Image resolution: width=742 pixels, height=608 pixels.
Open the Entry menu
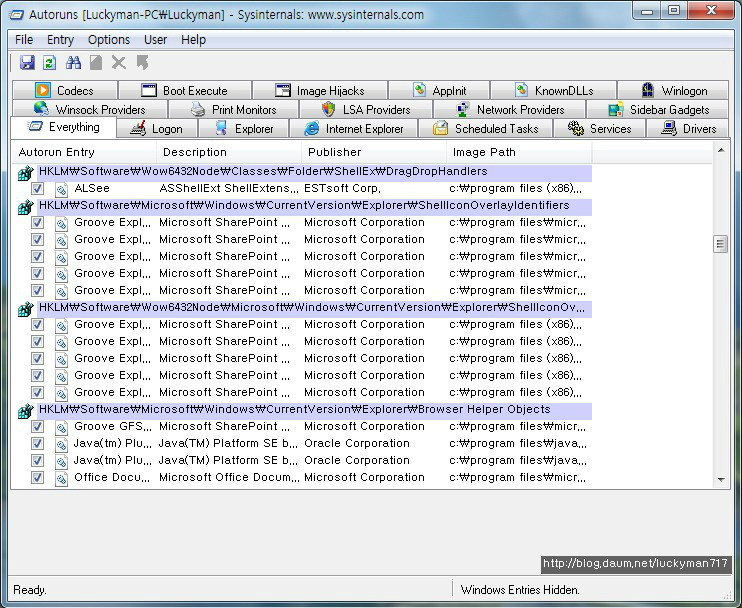(60, 40)
